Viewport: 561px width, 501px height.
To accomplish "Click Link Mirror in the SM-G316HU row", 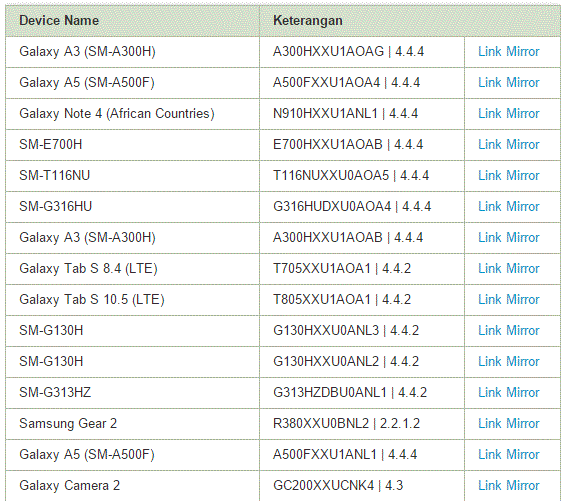I will pyautogui.click(x=508, y=206).
